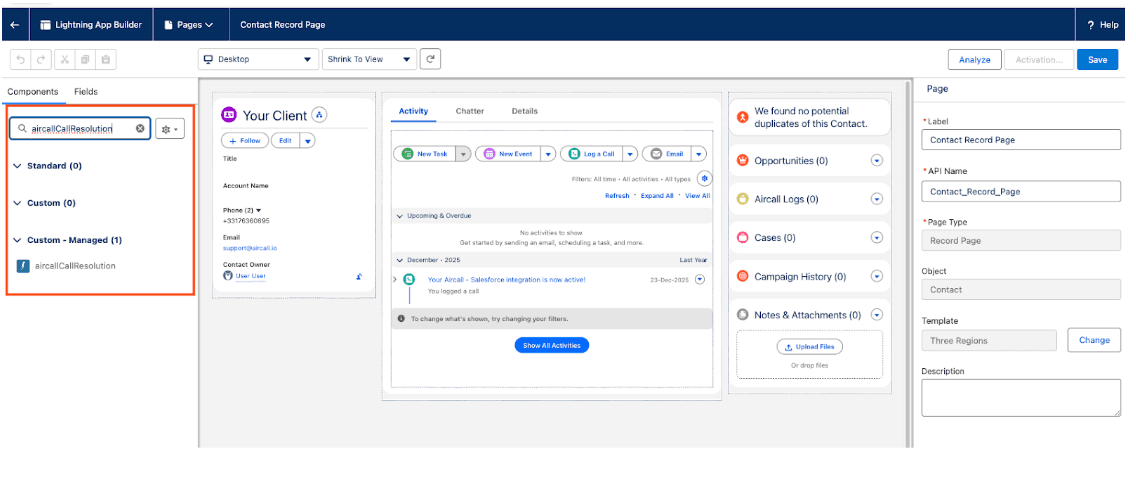Click the Change template button
The image size is (1136, 488).
point(1094,340)
